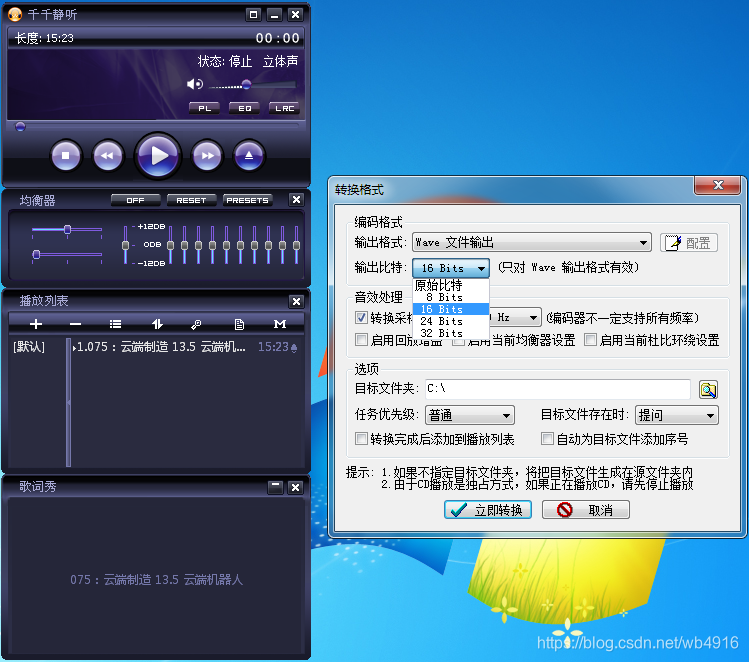Open playlist sort icon
This screenshot has height=662, width=749.
tap(157, 324)
